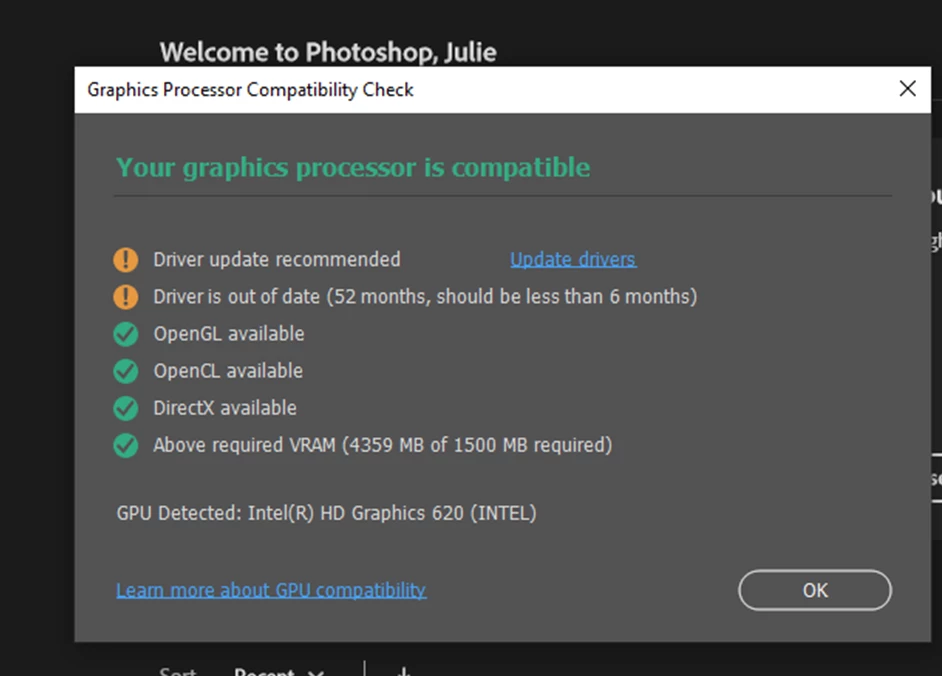Open the Update drivers link
Viewport: 942px width, 676px height.
click(573, 260)
